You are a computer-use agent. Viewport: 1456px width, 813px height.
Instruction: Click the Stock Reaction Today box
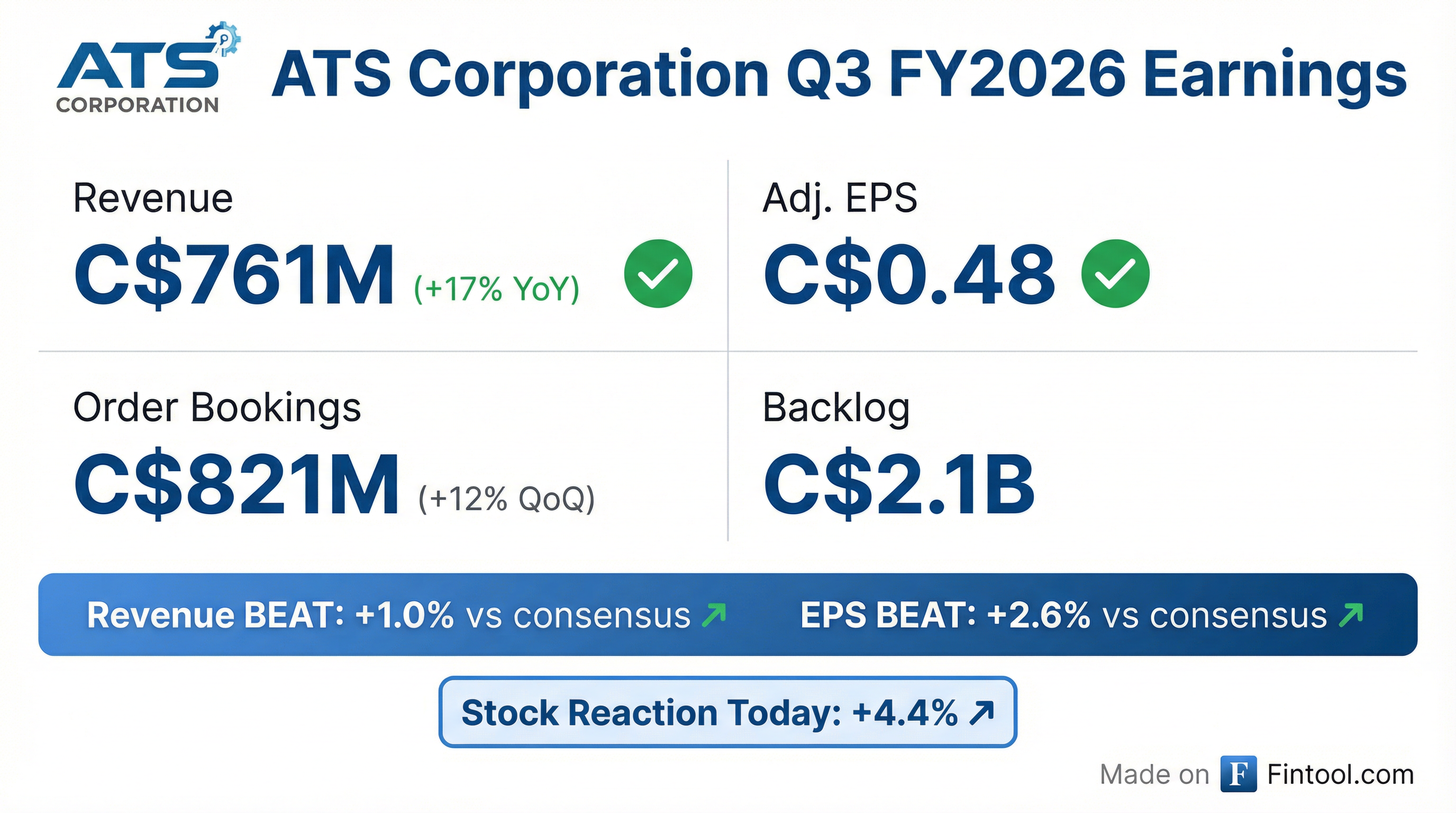727,712
